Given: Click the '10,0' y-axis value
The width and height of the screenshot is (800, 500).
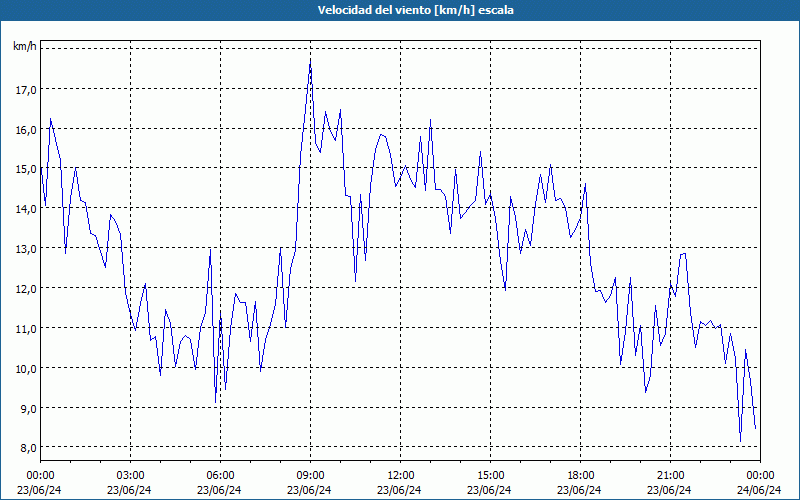Looking at the screenshot, I should click(26, 369).
